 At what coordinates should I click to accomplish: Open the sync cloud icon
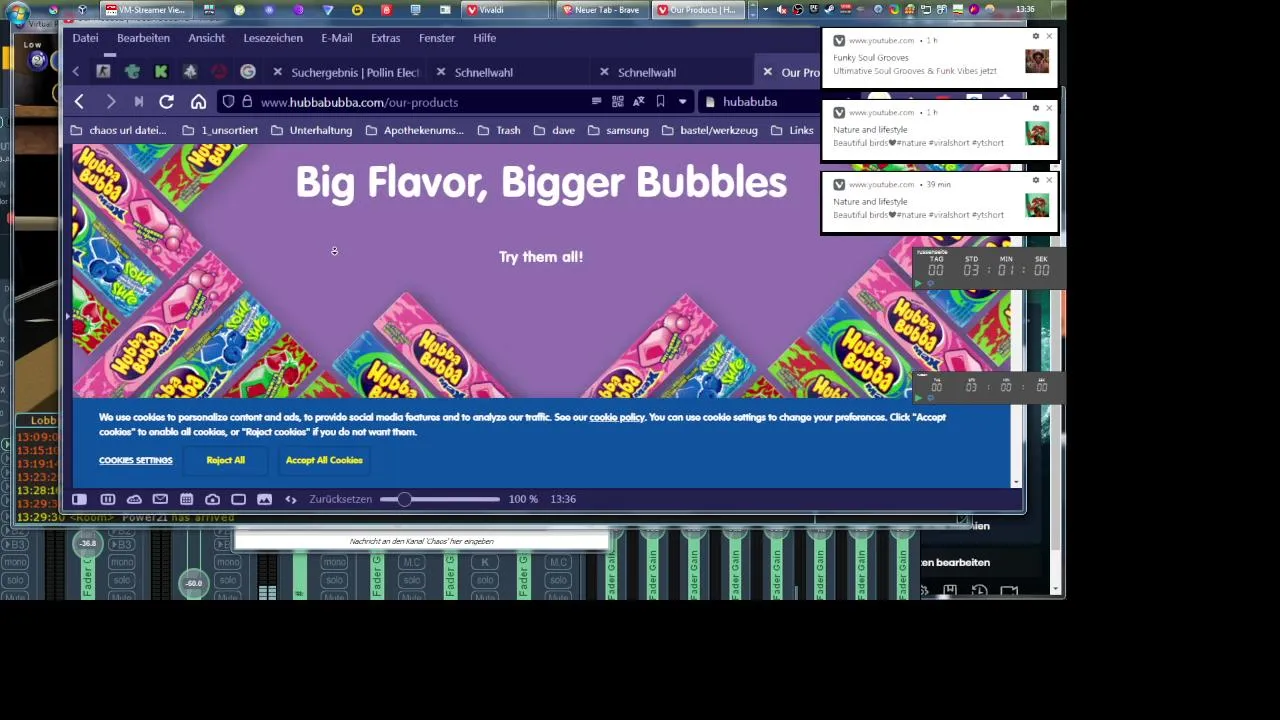(134, 499)
